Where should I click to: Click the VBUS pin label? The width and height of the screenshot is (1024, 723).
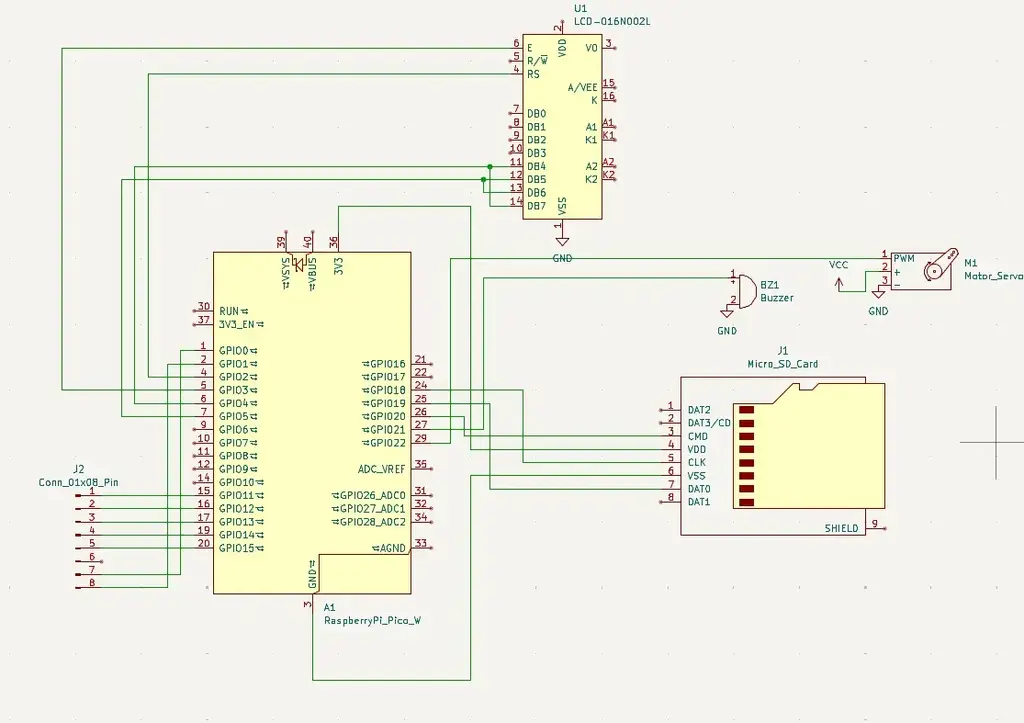(x=312, y=270)
